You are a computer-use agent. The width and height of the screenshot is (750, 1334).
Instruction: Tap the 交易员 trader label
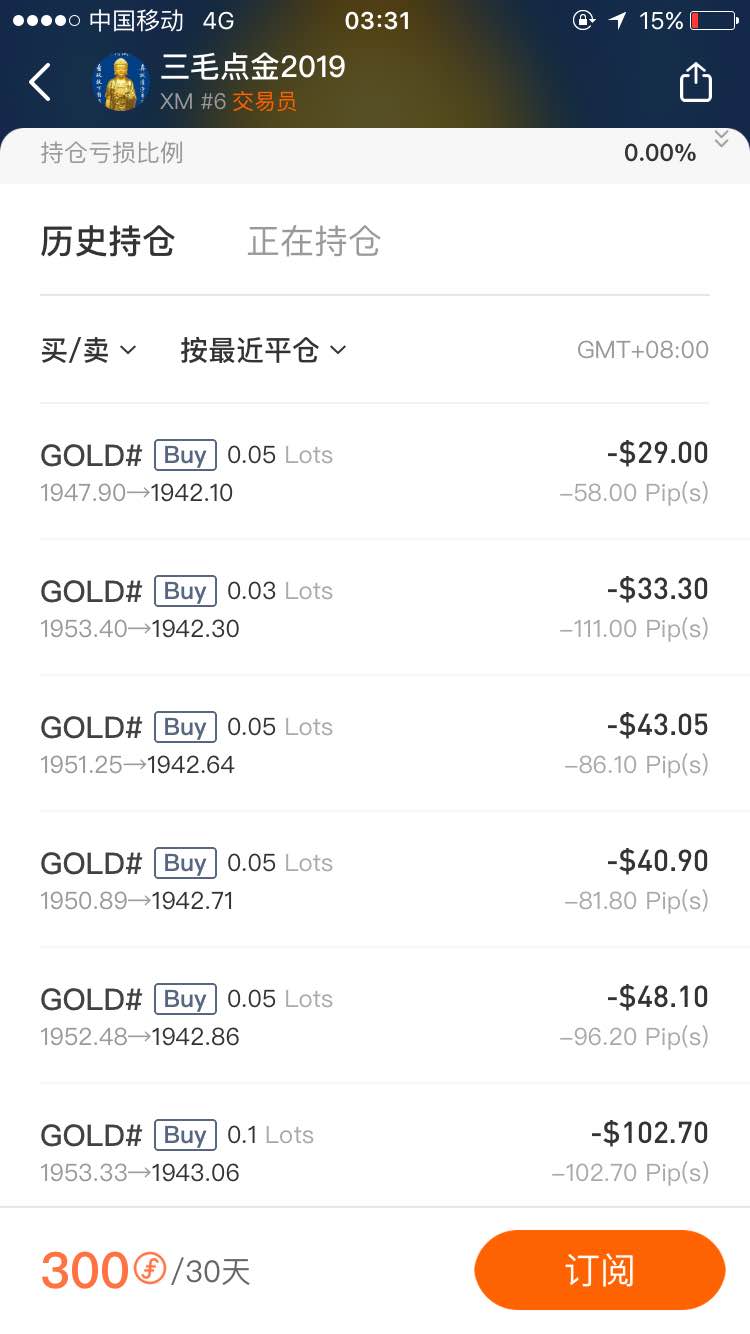click(x=264, y=101)
